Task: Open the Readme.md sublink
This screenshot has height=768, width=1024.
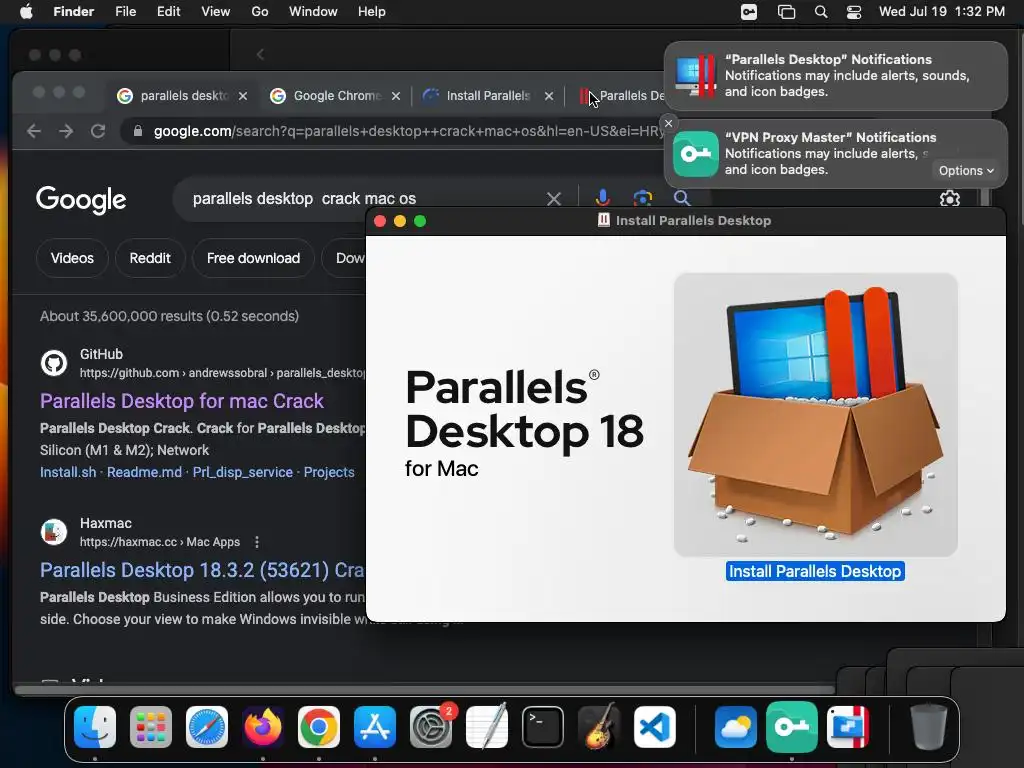Action: click(x=144, y=472)
